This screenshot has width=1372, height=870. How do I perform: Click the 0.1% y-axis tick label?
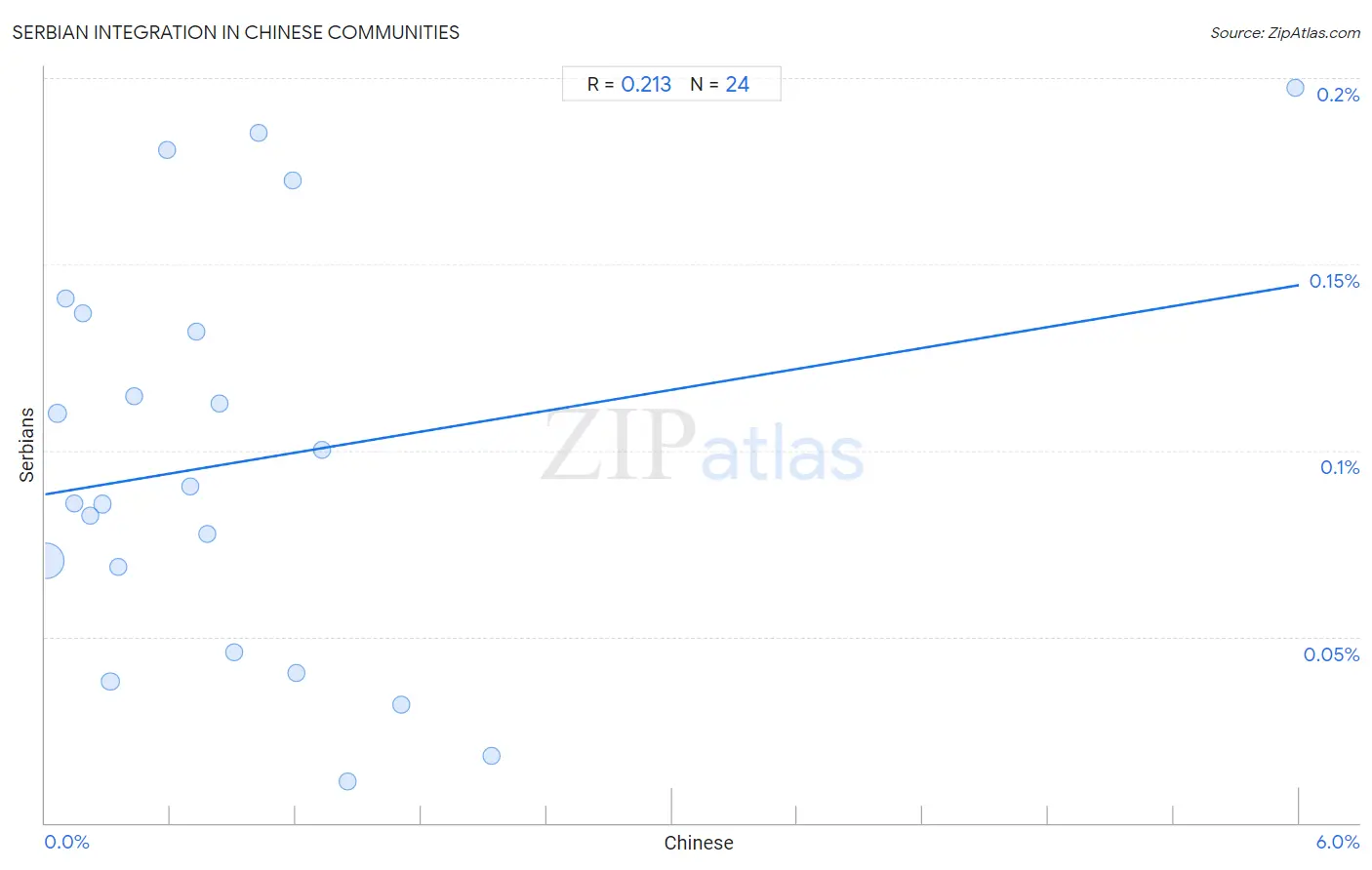[1340, 468]
